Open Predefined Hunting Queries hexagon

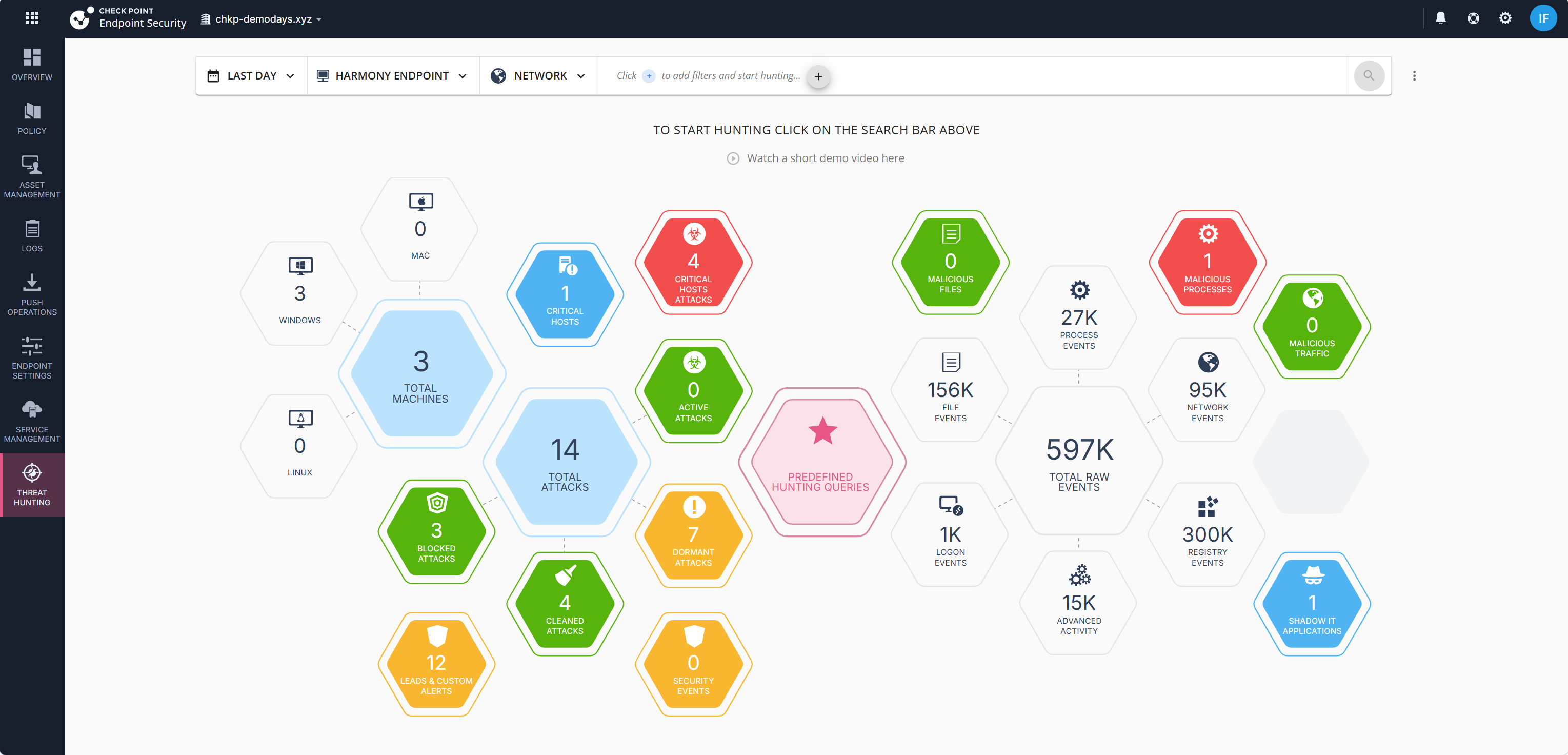click(822, 462)
